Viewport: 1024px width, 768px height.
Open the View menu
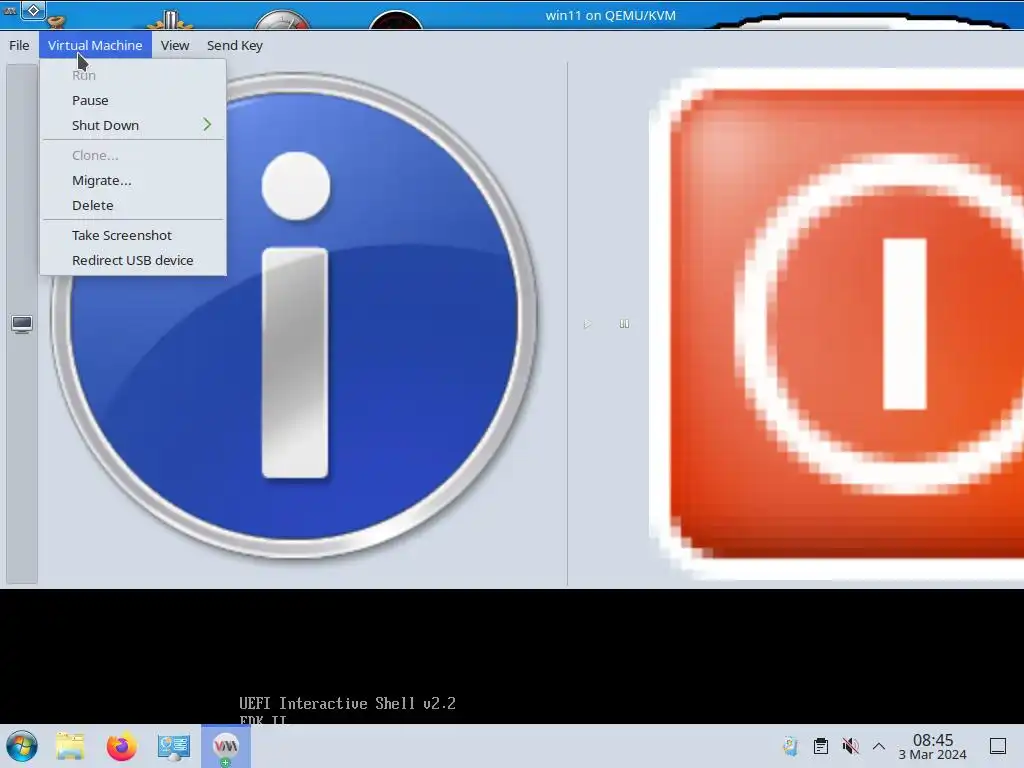175,45
